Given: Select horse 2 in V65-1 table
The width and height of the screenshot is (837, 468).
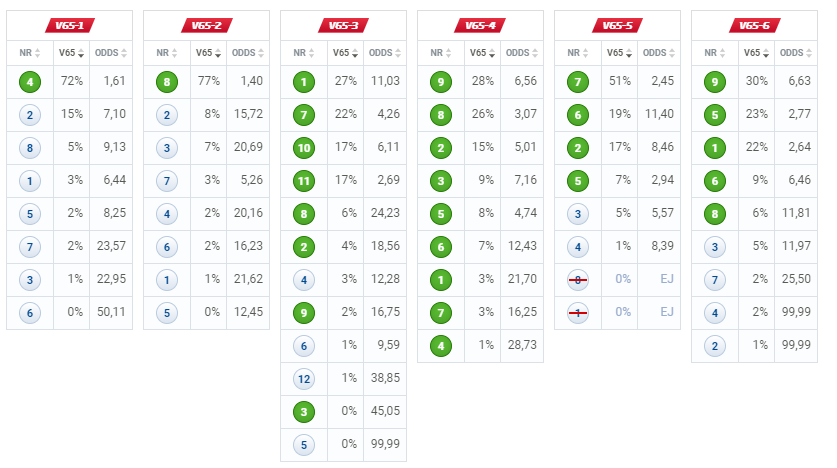Looking at the screenshot, I should point(30,115).
